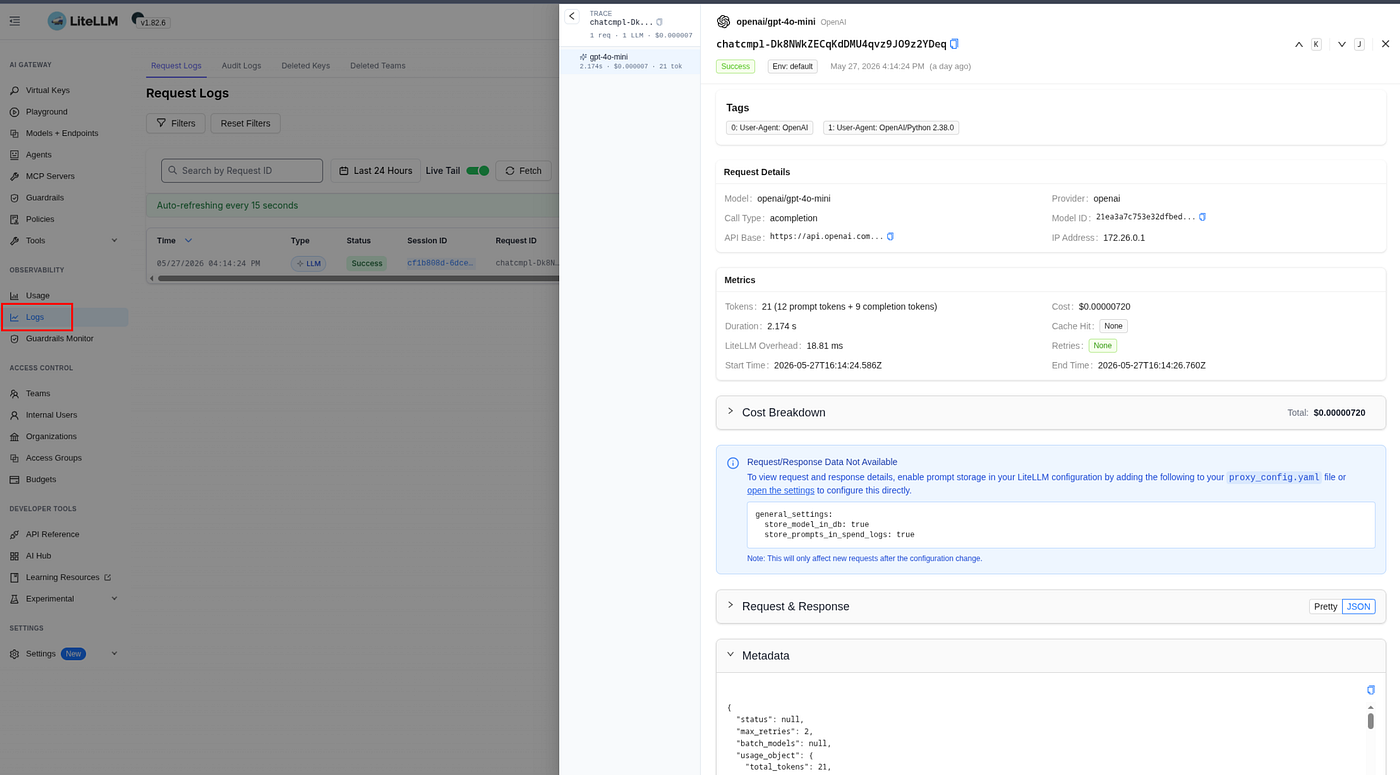Click the 'User-Agent: OpenAI/Python 2.38.0' tag
This screenshot has width=1400, height=775.
click(891, 128)
